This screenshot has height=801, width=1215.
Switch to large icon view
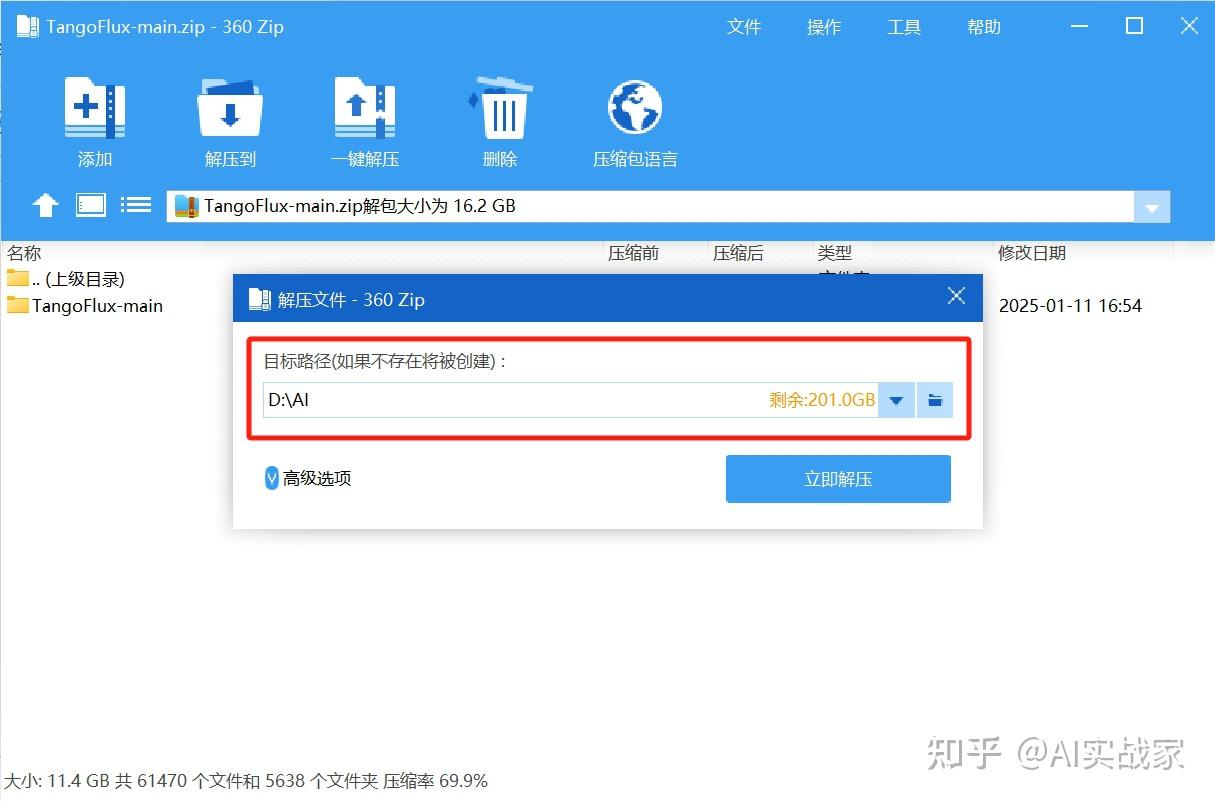click(91, 204)
